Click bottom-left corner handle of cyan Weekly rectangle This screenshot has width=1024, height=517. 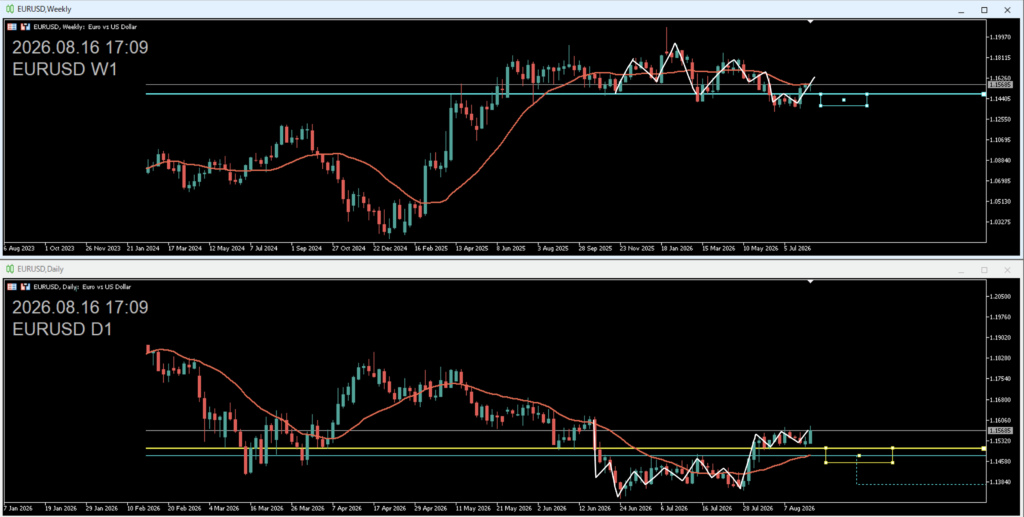click(x=821, y=106)
